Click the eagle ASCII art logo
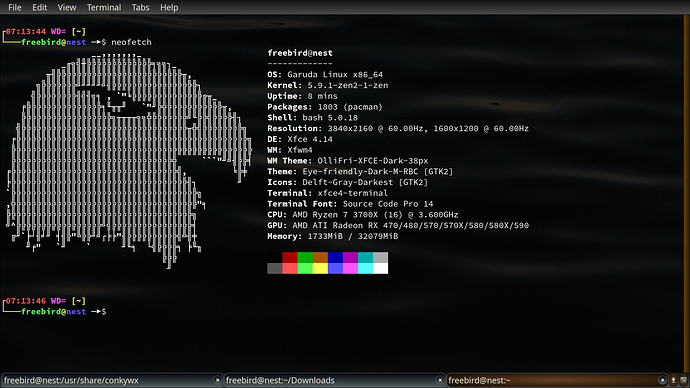The height and width of the screenshot is (388, 690). (x=129, y=161)
